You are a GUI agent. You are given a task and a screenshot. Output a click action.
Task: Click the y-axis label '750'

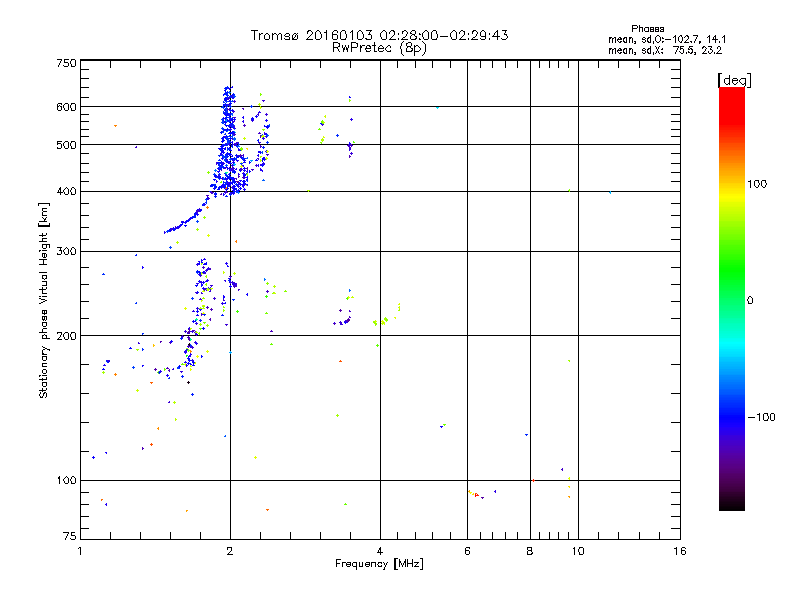(x=66, y=63)
